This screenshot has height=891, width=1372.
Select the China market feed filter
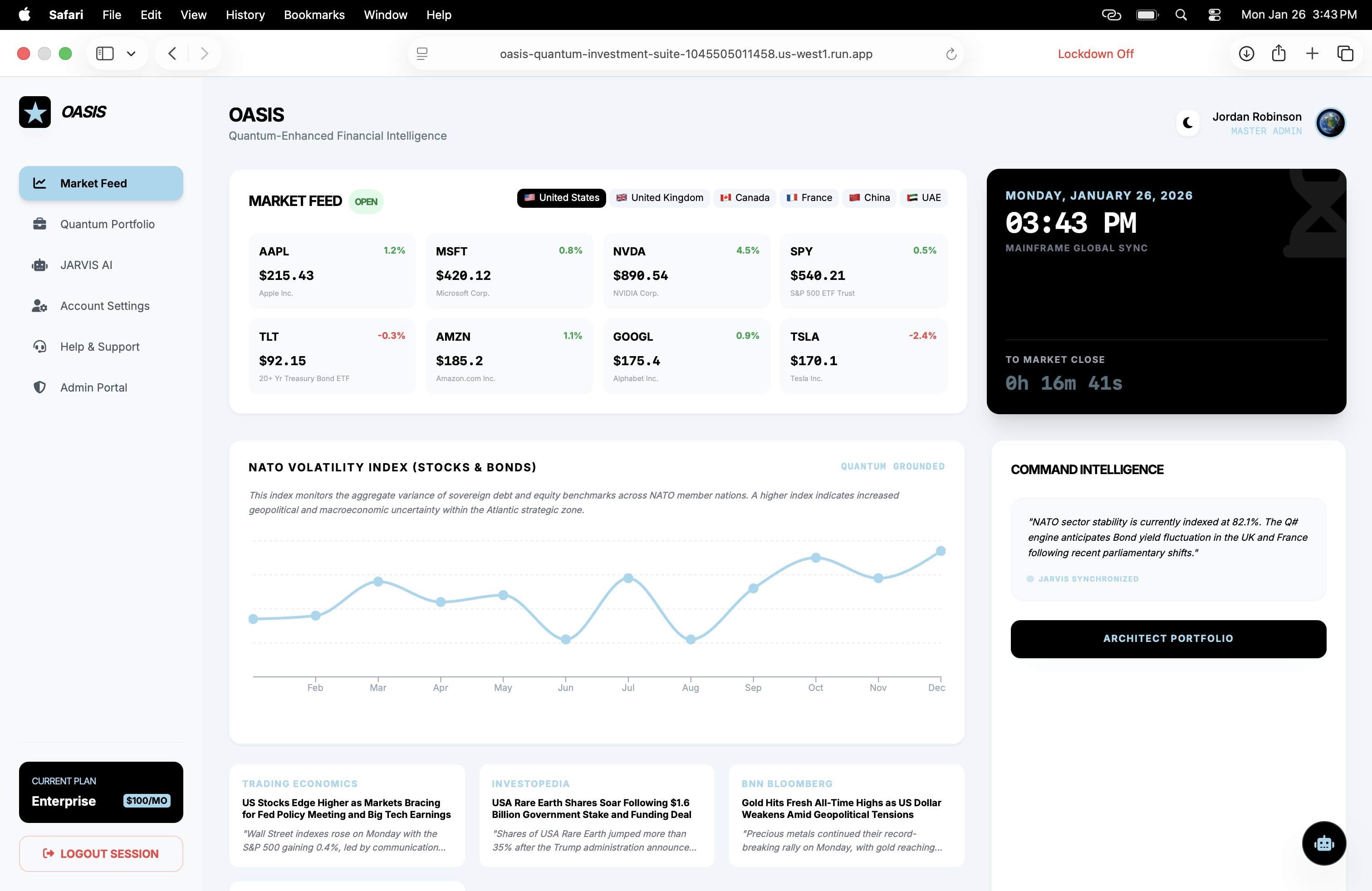click(869, 198)
